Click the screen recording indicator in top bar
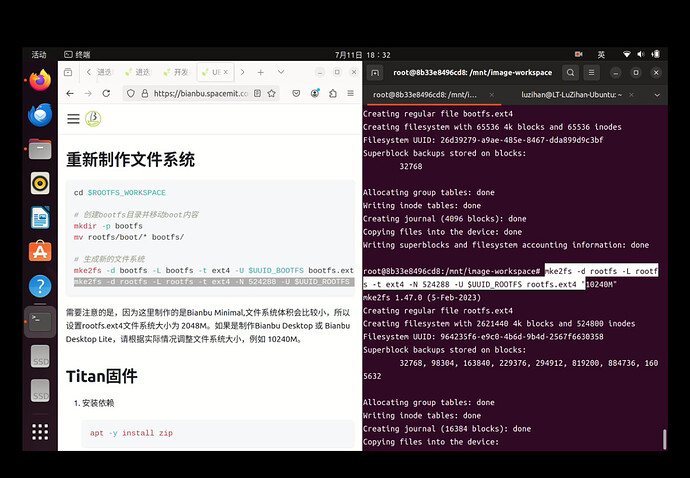Image resolution: width=690 pixels, height=478 pixels. pyautogui.click(x=579, y=54)
